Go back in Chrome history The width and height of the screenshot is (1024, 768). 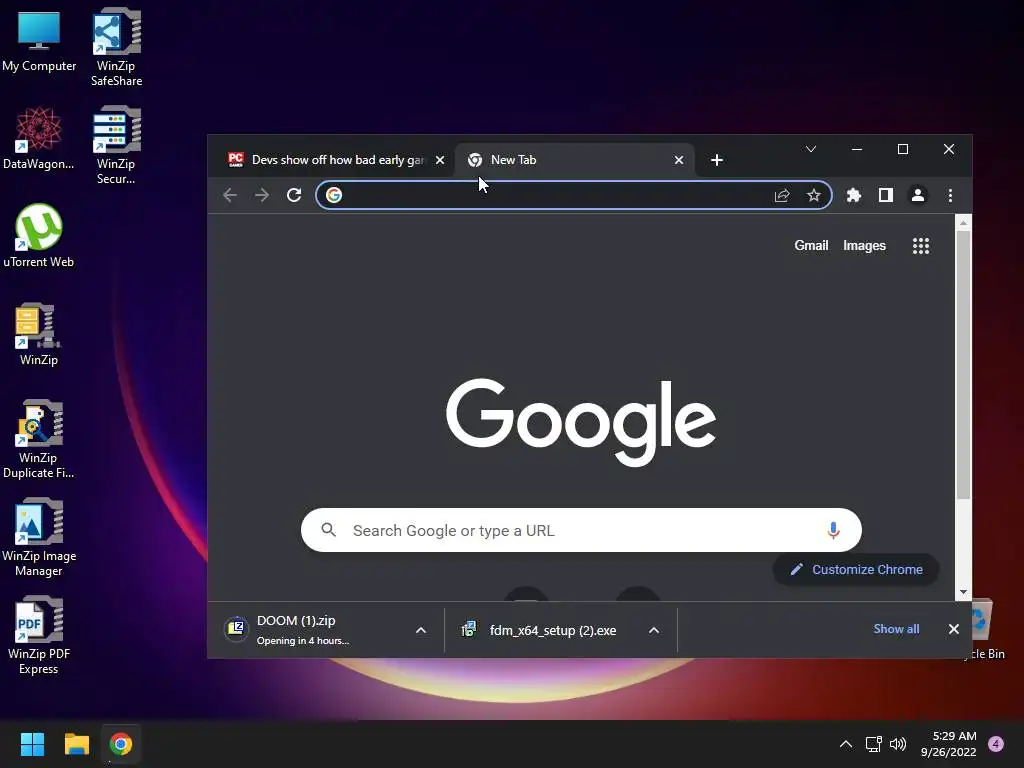229,195
